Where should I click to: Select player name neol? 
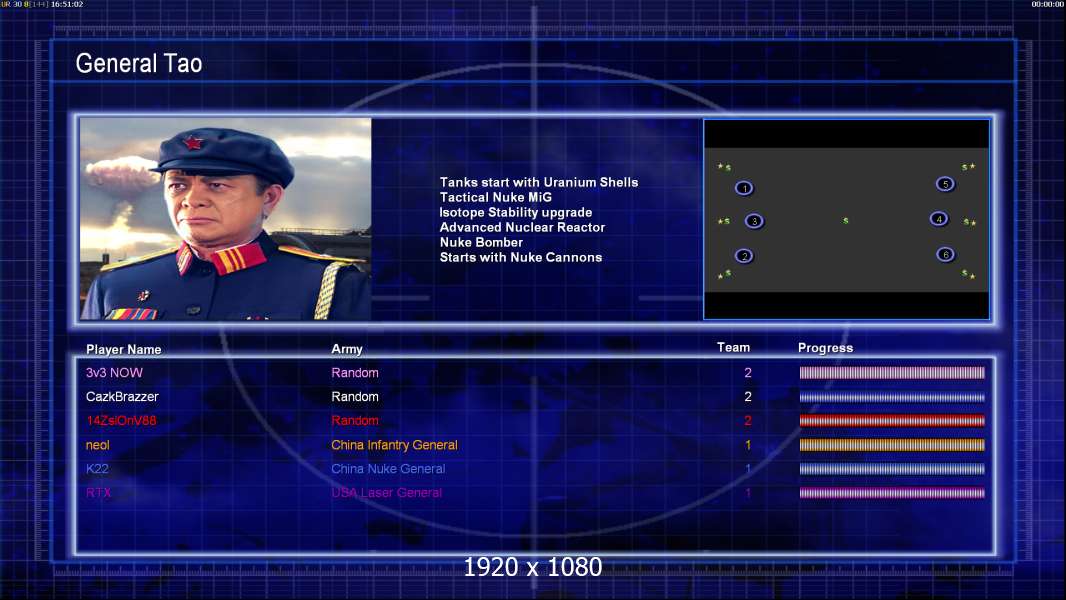click(98, 445)
